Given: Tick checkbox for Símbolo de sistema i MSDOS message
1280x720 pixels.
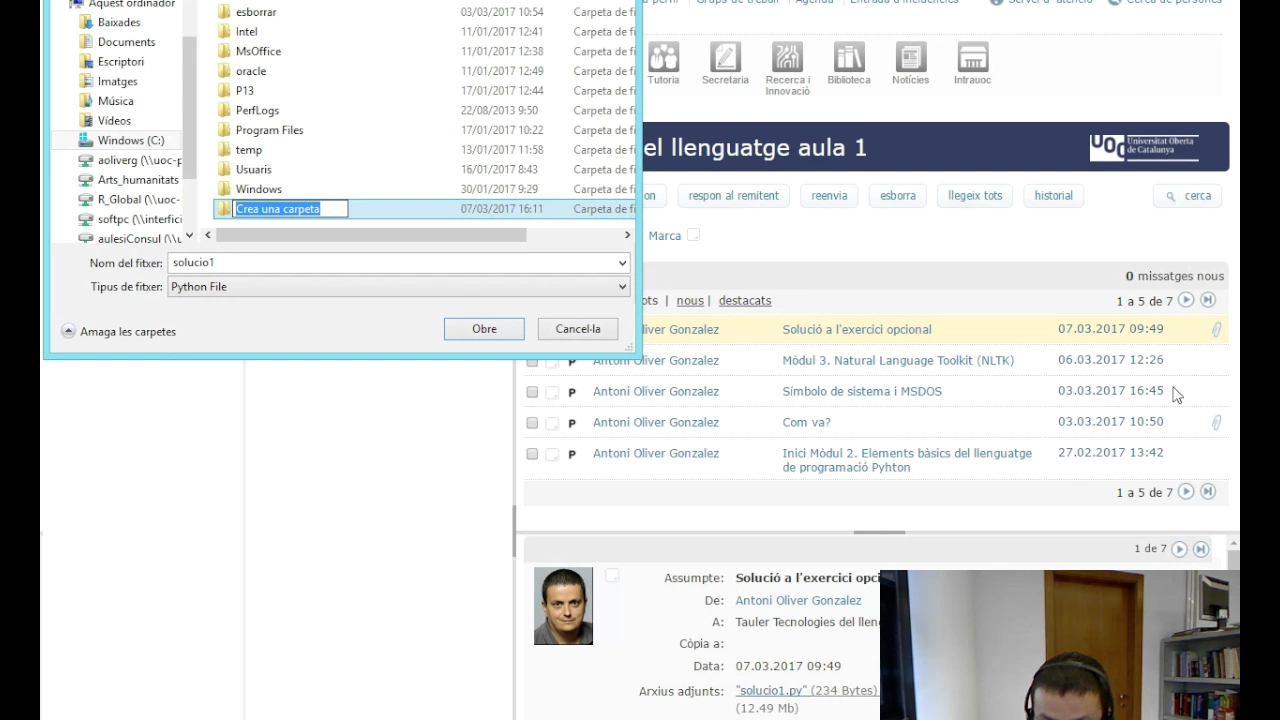Looking at the screenshot, I should (532, 392).
